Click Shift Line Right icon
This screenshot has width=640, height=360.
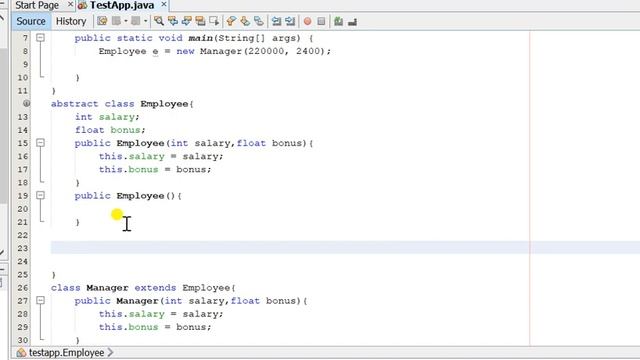(290, 21)
